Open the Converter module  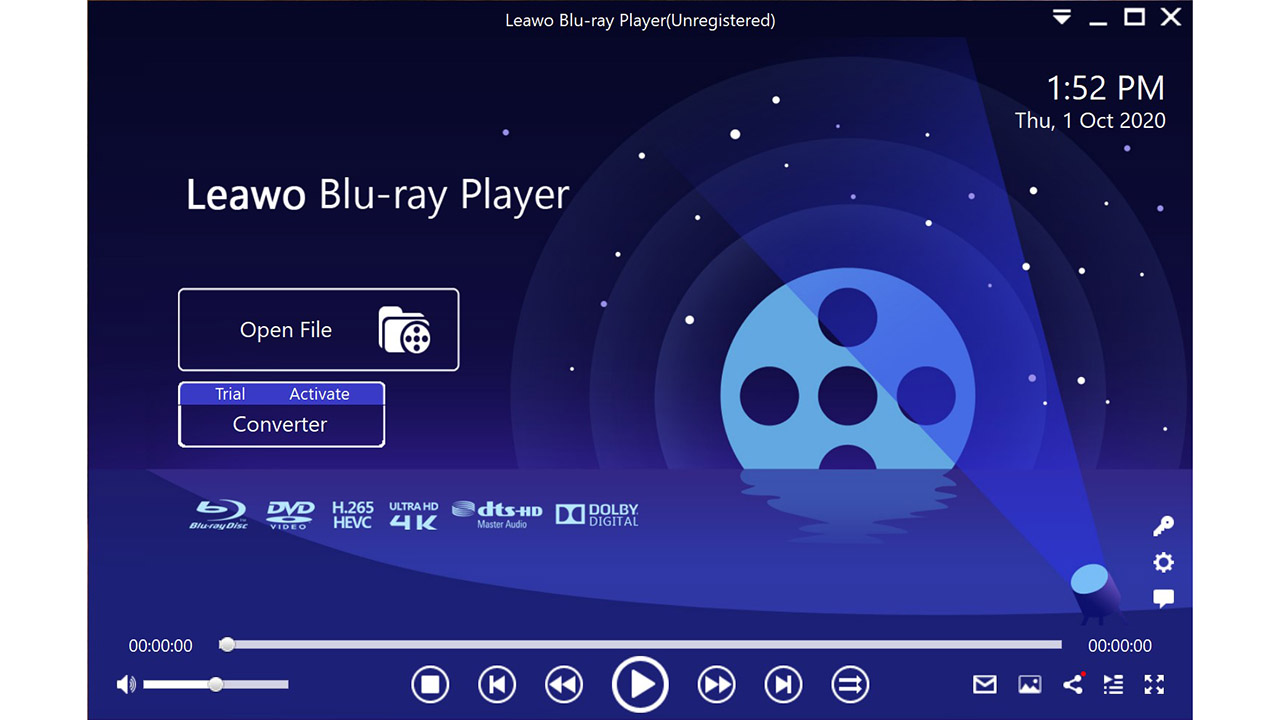(281, 425)
